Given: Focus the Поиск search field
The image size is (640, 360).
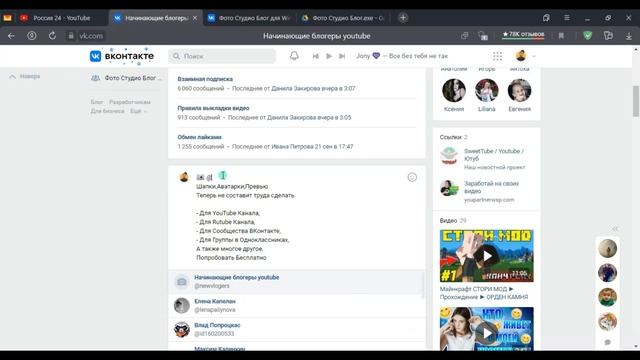Looking at the screenshot, I should [222, 56].
